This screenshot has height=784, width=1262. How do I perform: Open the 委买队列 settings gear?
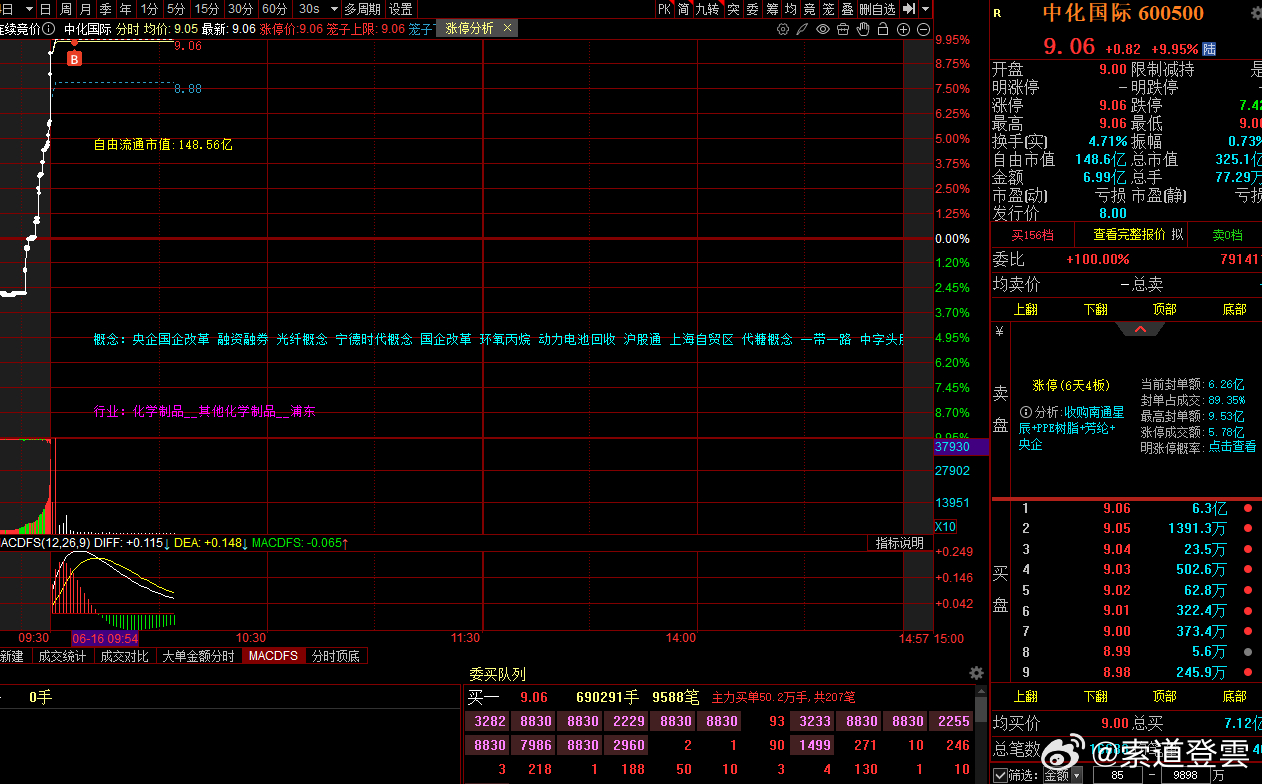click(977, 674)
